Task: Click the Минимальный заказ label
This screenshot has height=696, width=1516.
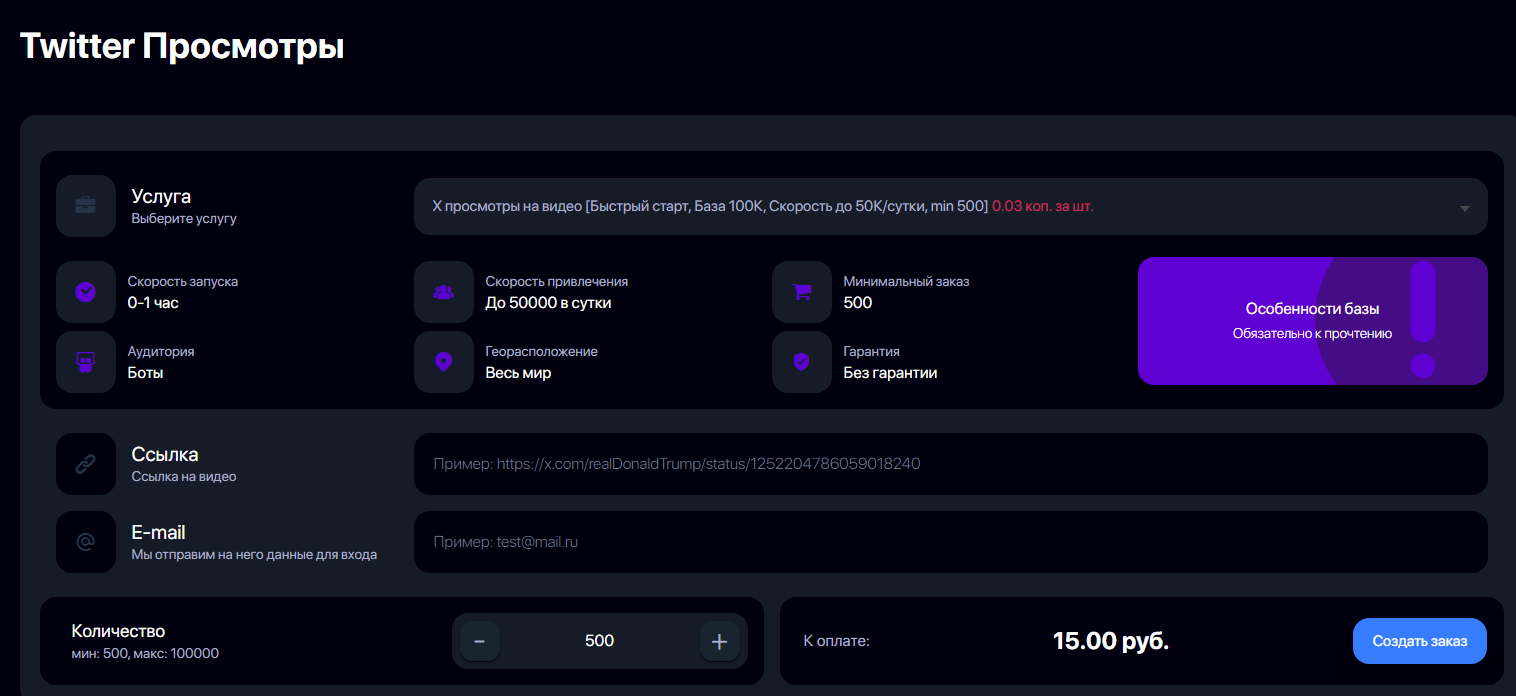Action: click(906, 281)
